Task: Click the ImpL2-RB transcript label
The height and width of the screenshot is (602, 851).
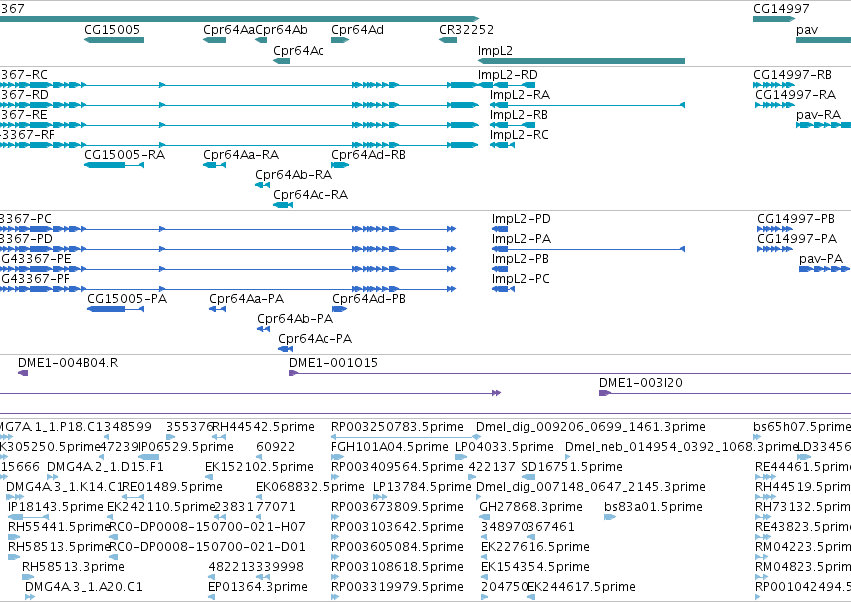Action: click(x=519, y=115)
